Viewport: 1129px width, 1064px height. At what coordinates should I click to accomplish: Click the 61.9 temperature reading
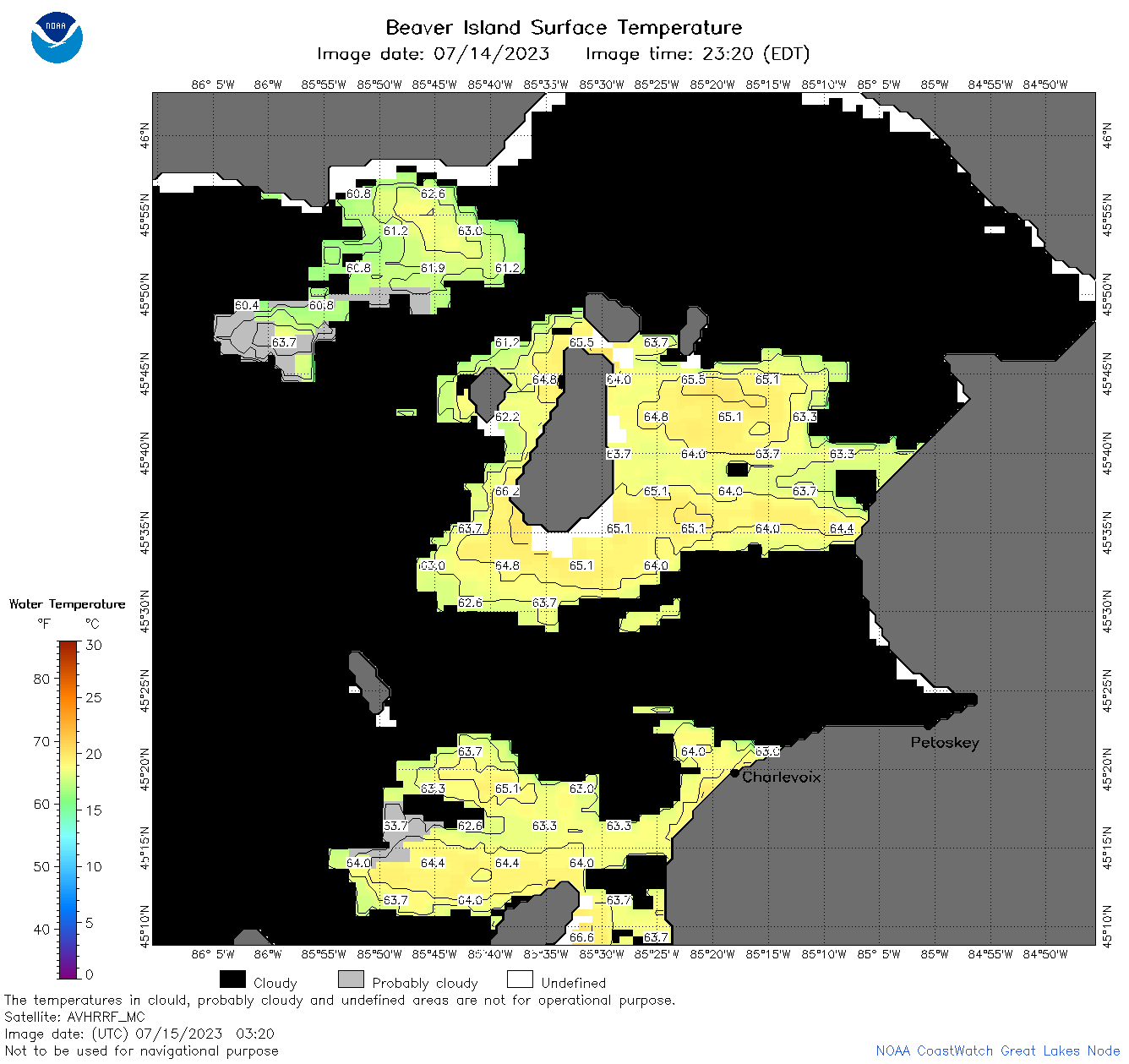433,268
